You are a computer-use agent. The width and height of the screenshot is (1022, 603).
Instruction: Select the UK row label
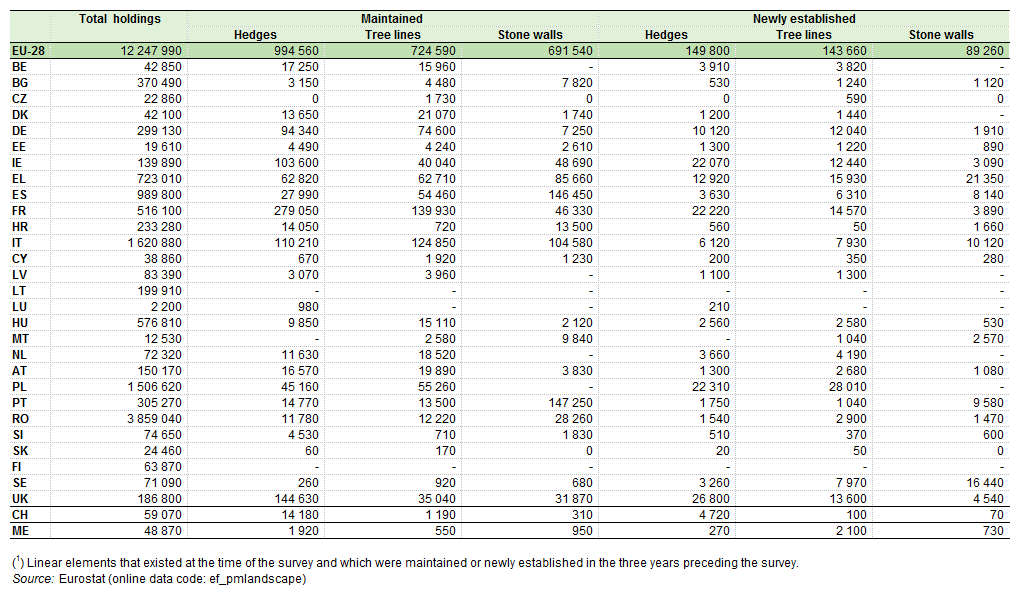pyautogui.click(x=20, y=499)
